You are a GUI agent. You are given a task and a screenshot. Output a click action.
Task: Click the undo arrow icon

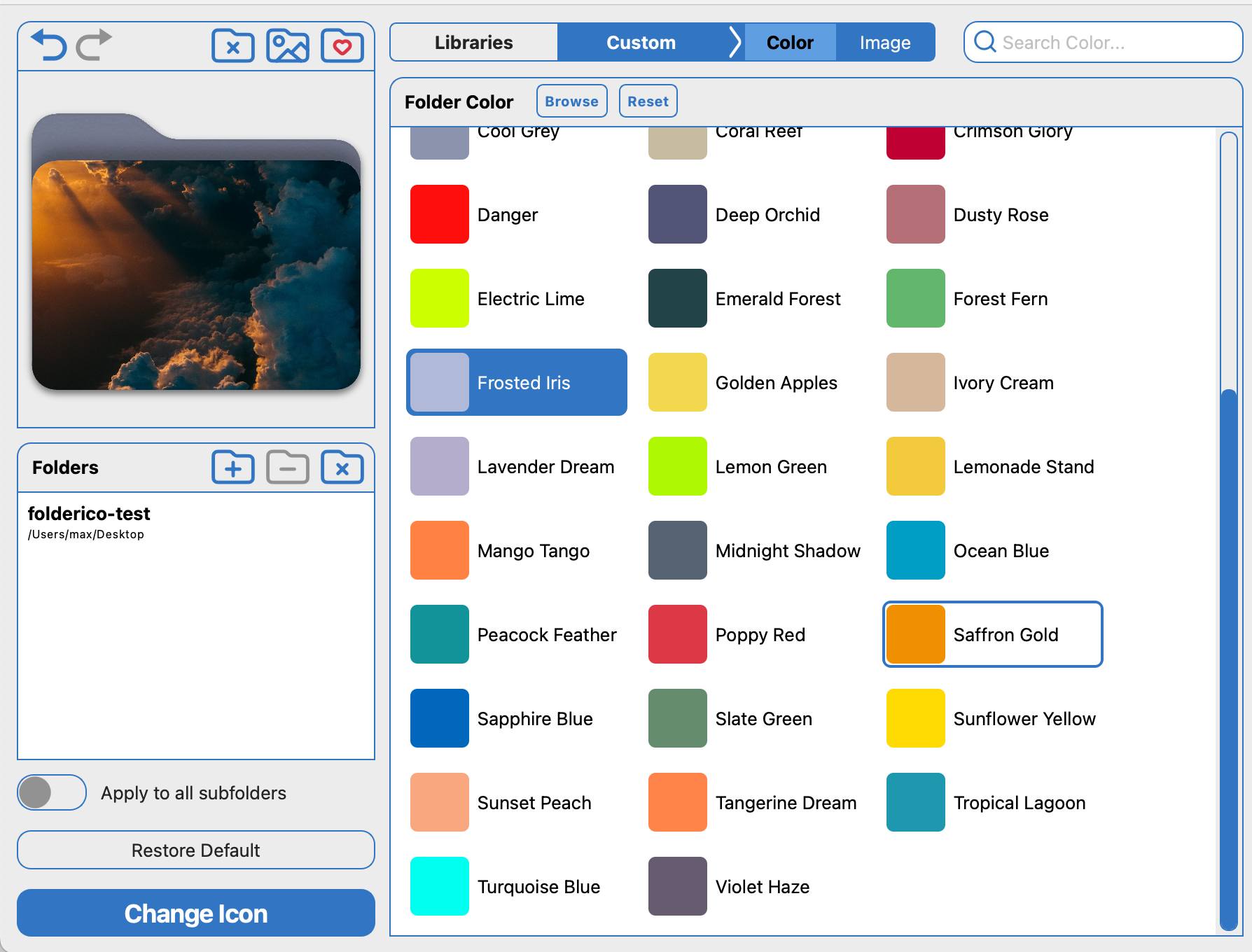(x=49, y=45)
